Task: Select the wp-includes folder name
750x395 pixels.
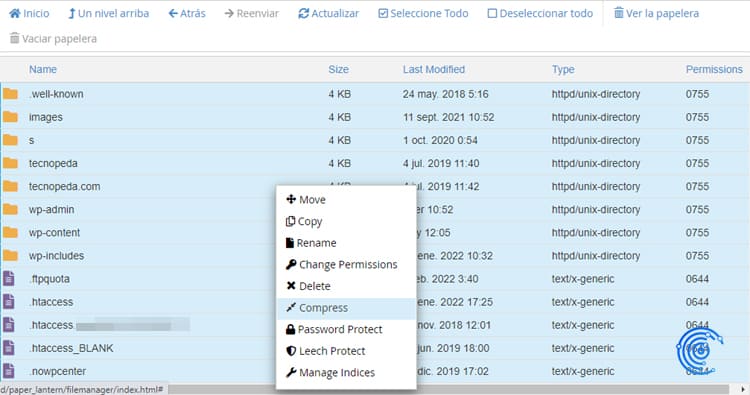Action: (x=56, y=256)
